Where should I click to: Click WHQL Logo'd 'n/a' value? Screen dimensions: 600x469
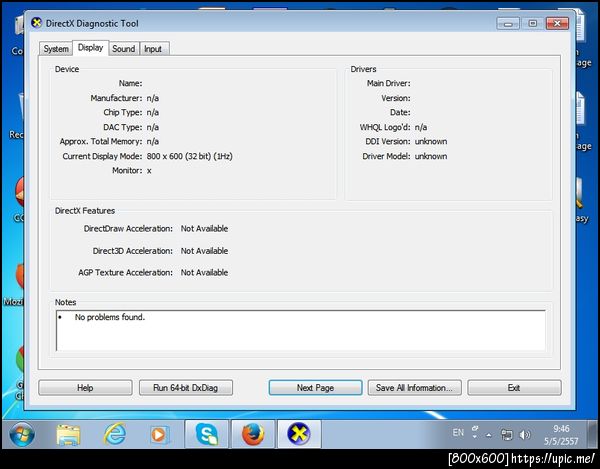pyautogui.click(x=421, y=127)
